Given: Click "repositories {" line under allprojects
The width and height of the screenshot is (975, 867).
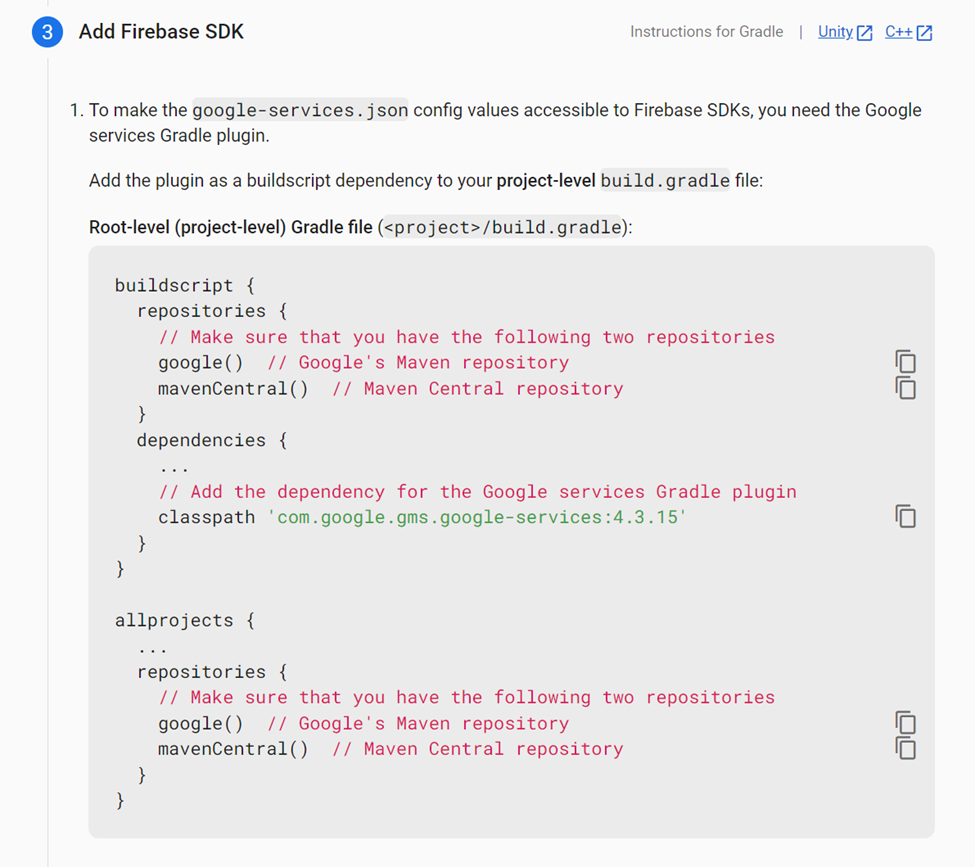Looking at the screenshot, I should pyautogui.click(x=212, y=672).
